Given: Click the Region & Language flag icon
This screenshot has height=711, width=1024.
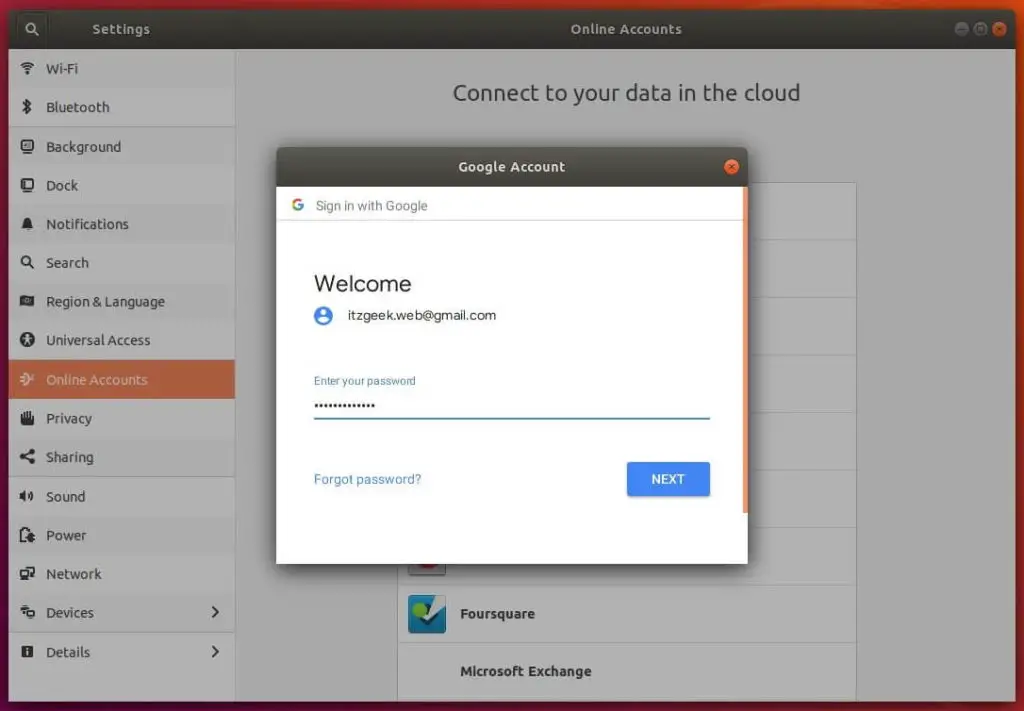Looking at the screenshot, I should pos(27,301).
